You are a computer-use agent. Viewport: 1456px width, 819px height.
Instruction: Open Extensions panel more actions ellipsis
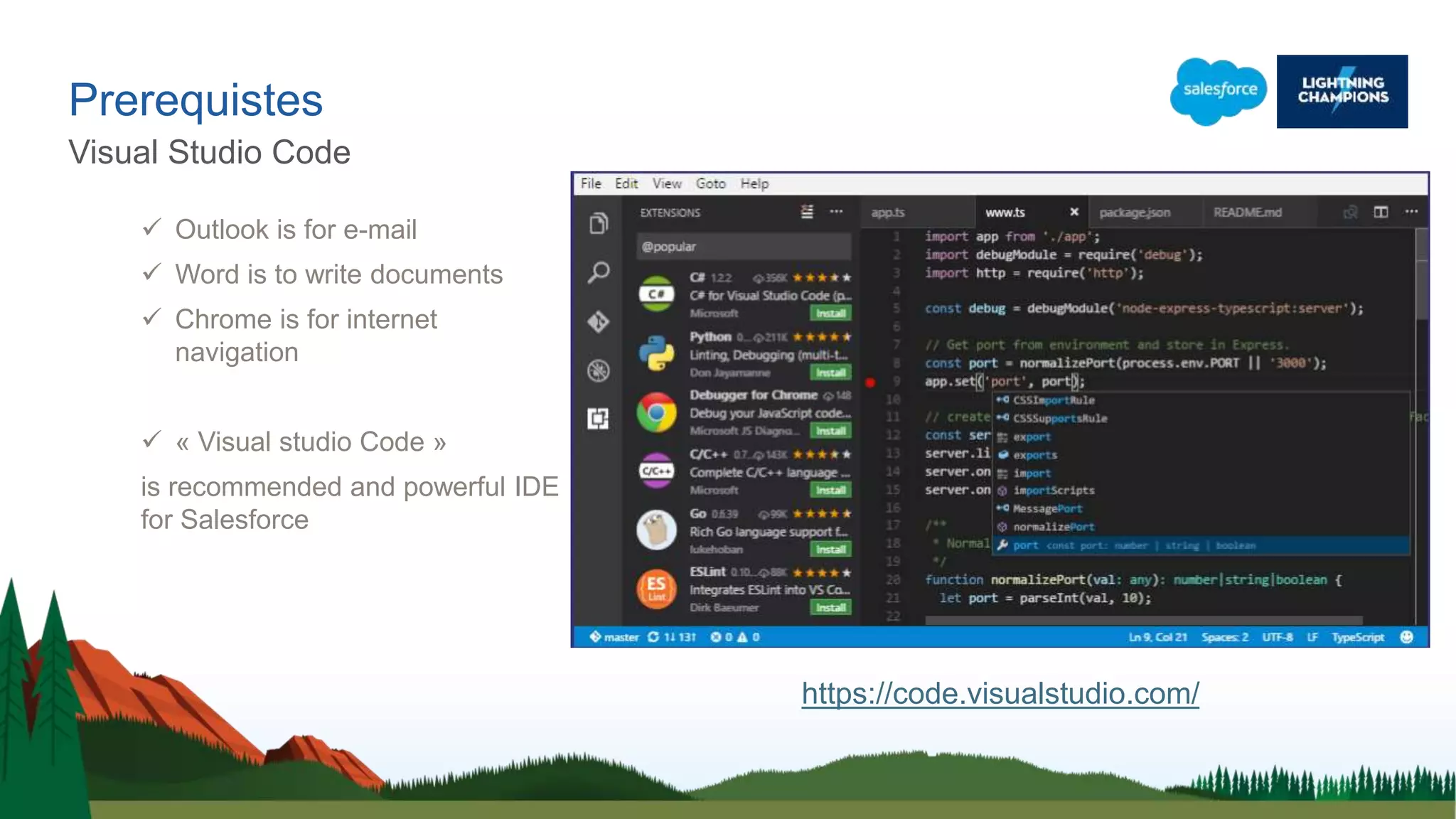(836, 212)
